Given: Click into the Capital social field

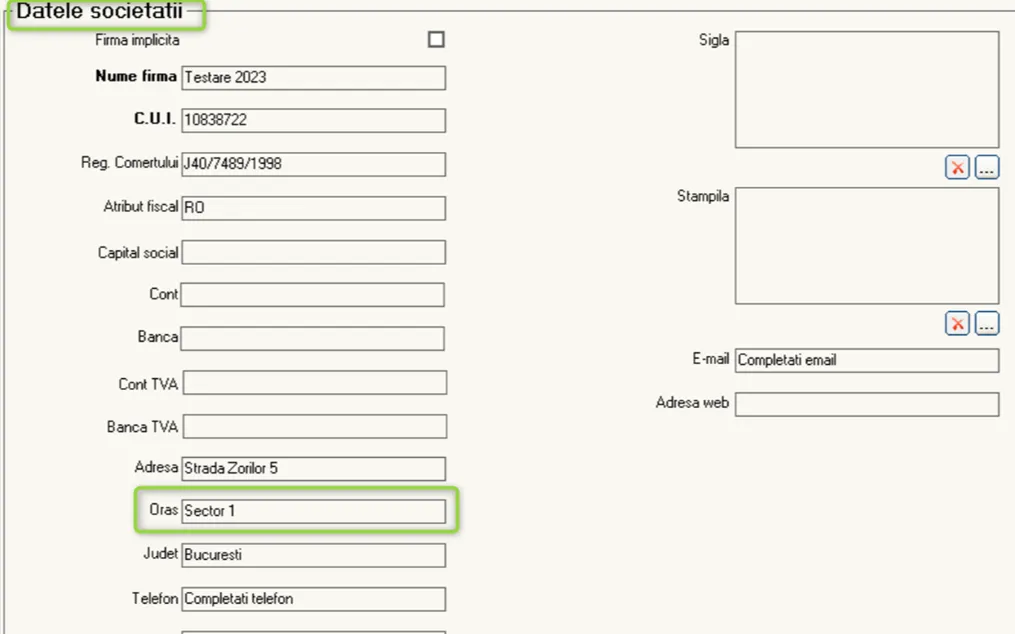Looking at the screenshot, I should click(313, 252).
